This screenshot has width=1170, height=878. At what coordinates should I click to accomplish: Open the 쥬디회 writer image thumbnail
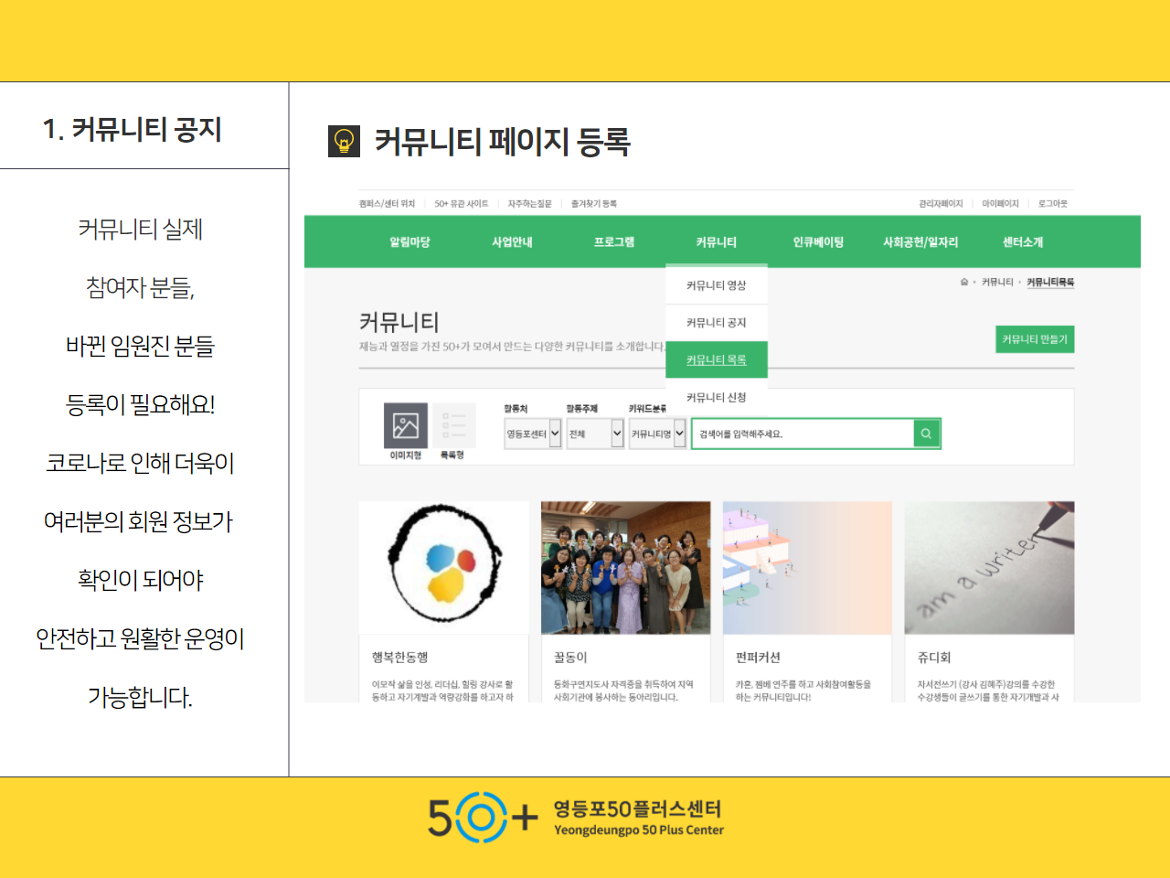(x=989, y=567)
